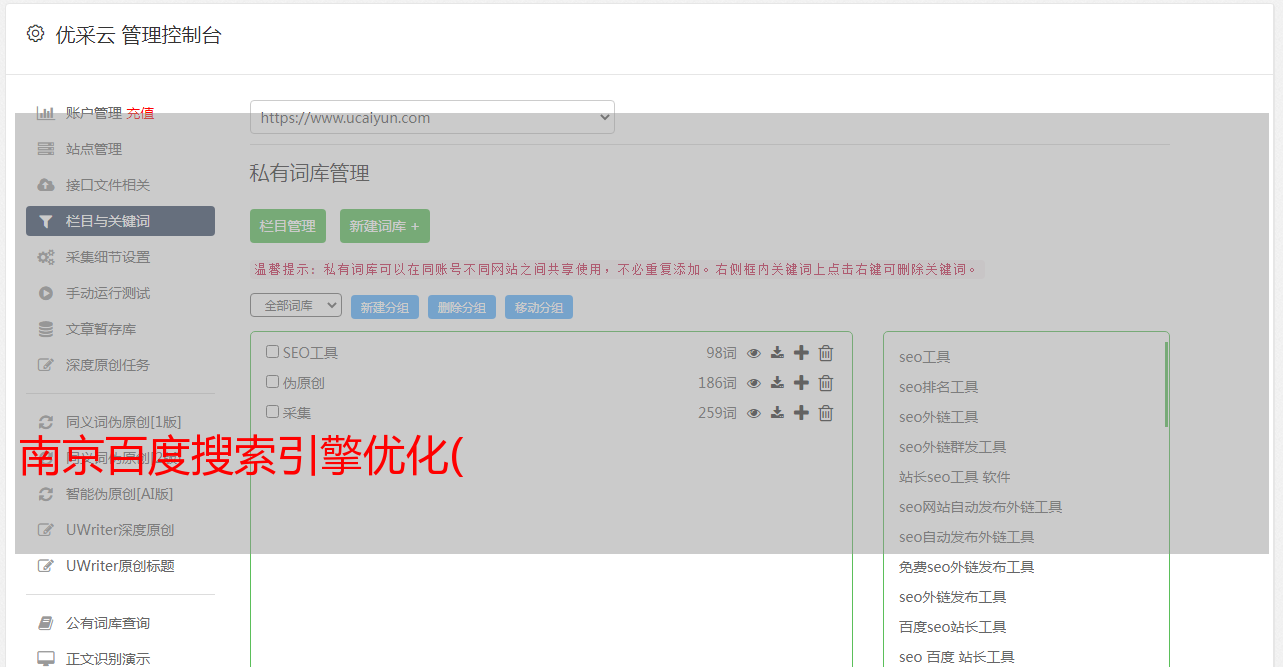Click the bar chart icon for 账户管理
Screen dimensions: 1283x667
tap(46, 113)
